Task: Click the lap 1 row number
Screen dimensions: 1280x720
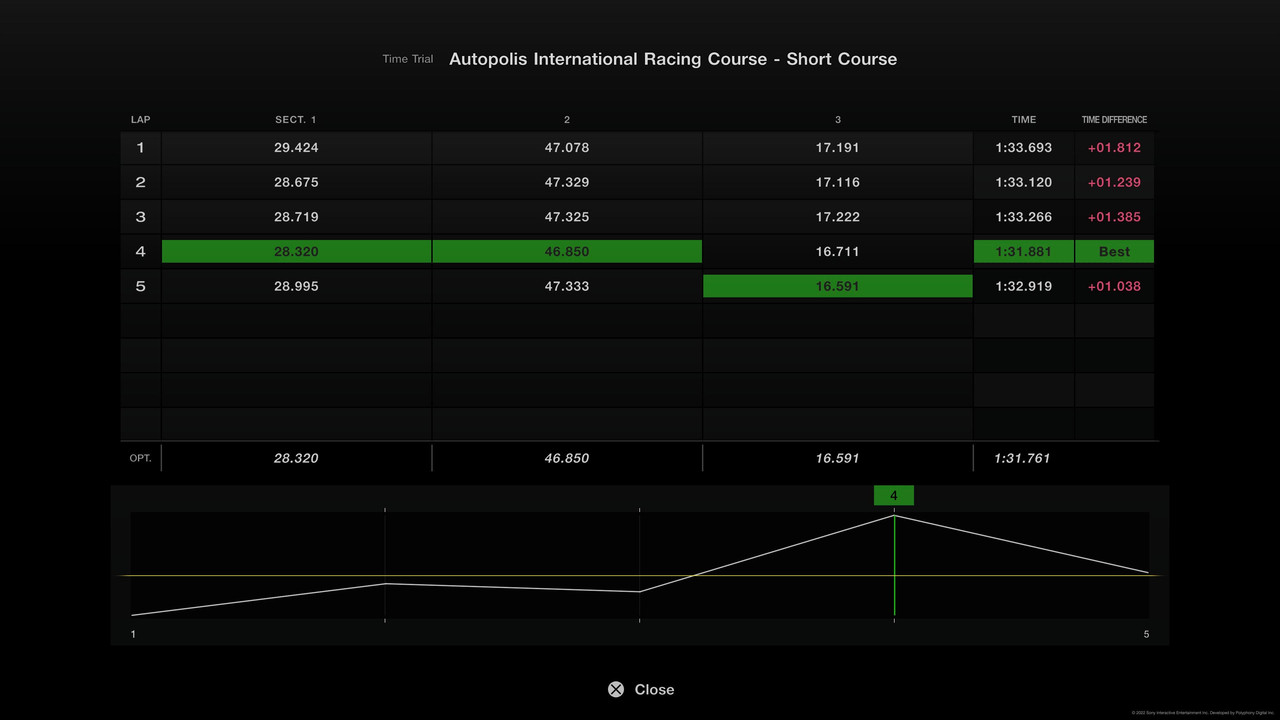Action: (x=140, y=147)
